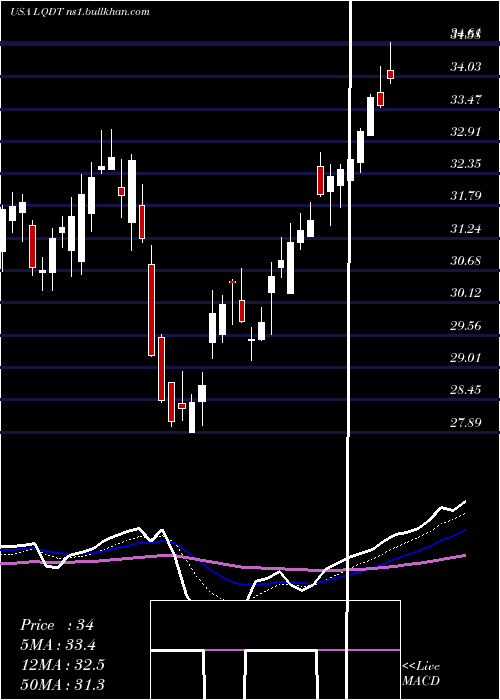Screen dimensions: 500x700
Task: Click the '<<Live MACD' label
Action: [421, 674]
